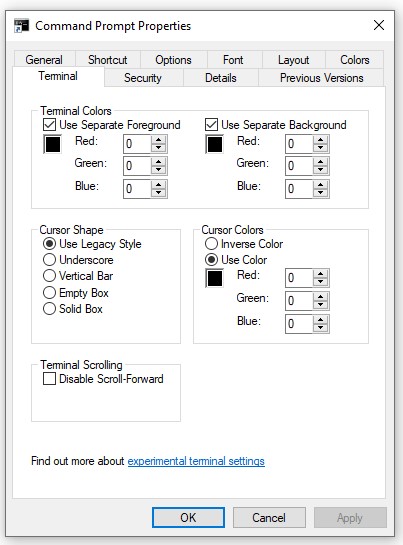Increase the foreground Red value with up arrow
403x545 pixels.
159,140
